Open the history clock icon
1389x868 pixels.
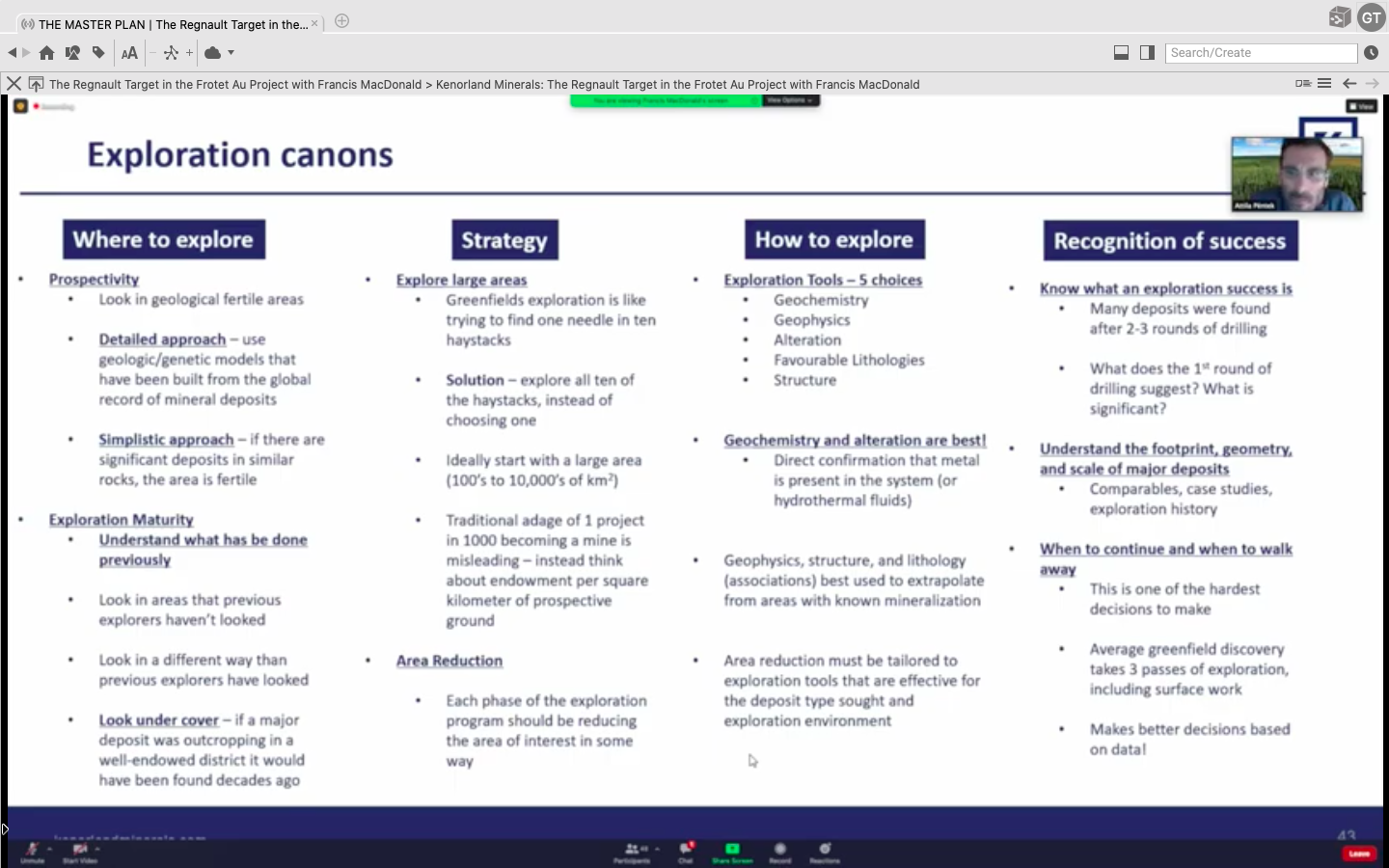1372,53
